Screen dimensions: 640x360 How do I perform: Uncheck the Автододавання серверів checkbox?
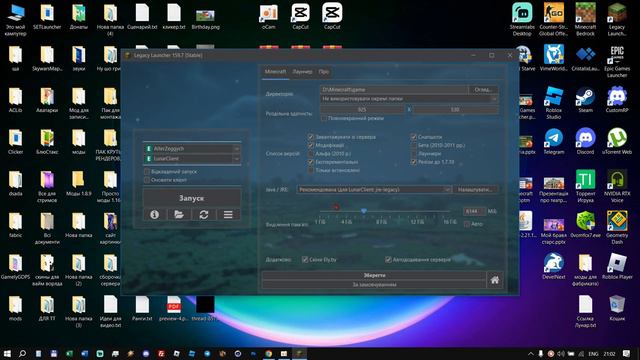(388, 260)
